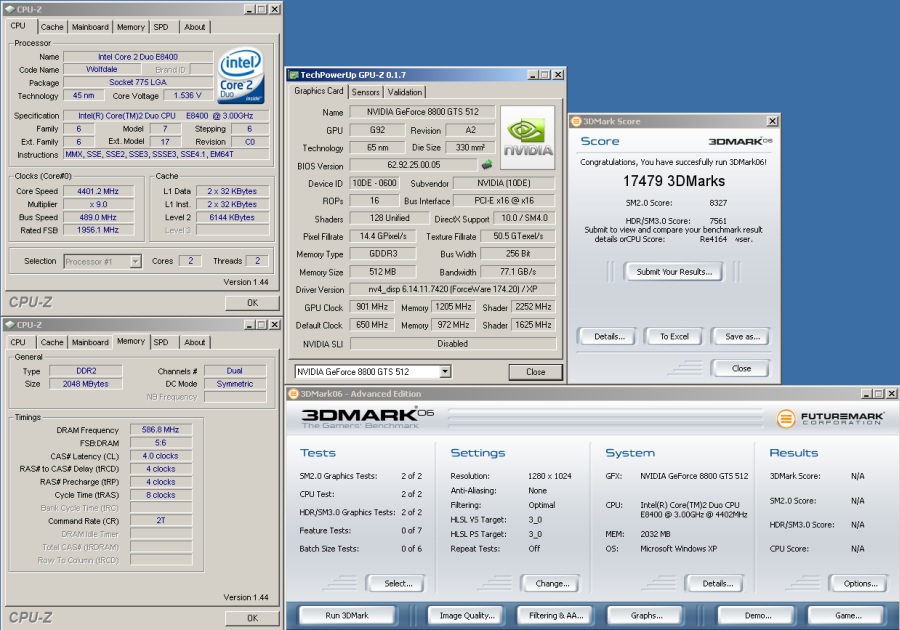The image size is (900, 630).
Task: Click OK in the top CPU-Z window
Action: click(x=253, y=302)
